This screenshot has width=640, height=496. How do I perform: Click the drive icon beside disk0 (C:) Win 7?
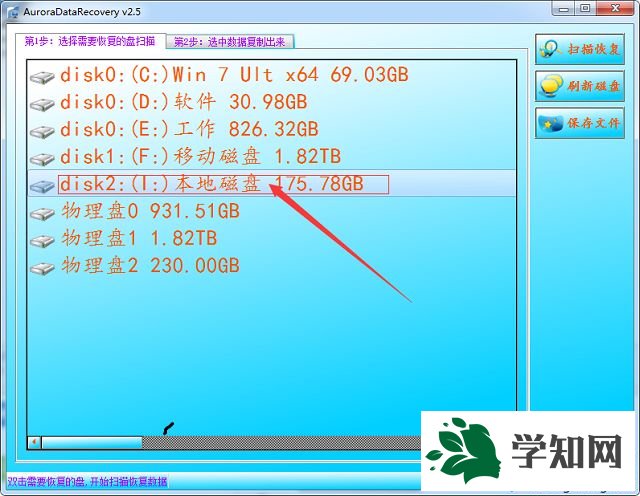42,77
